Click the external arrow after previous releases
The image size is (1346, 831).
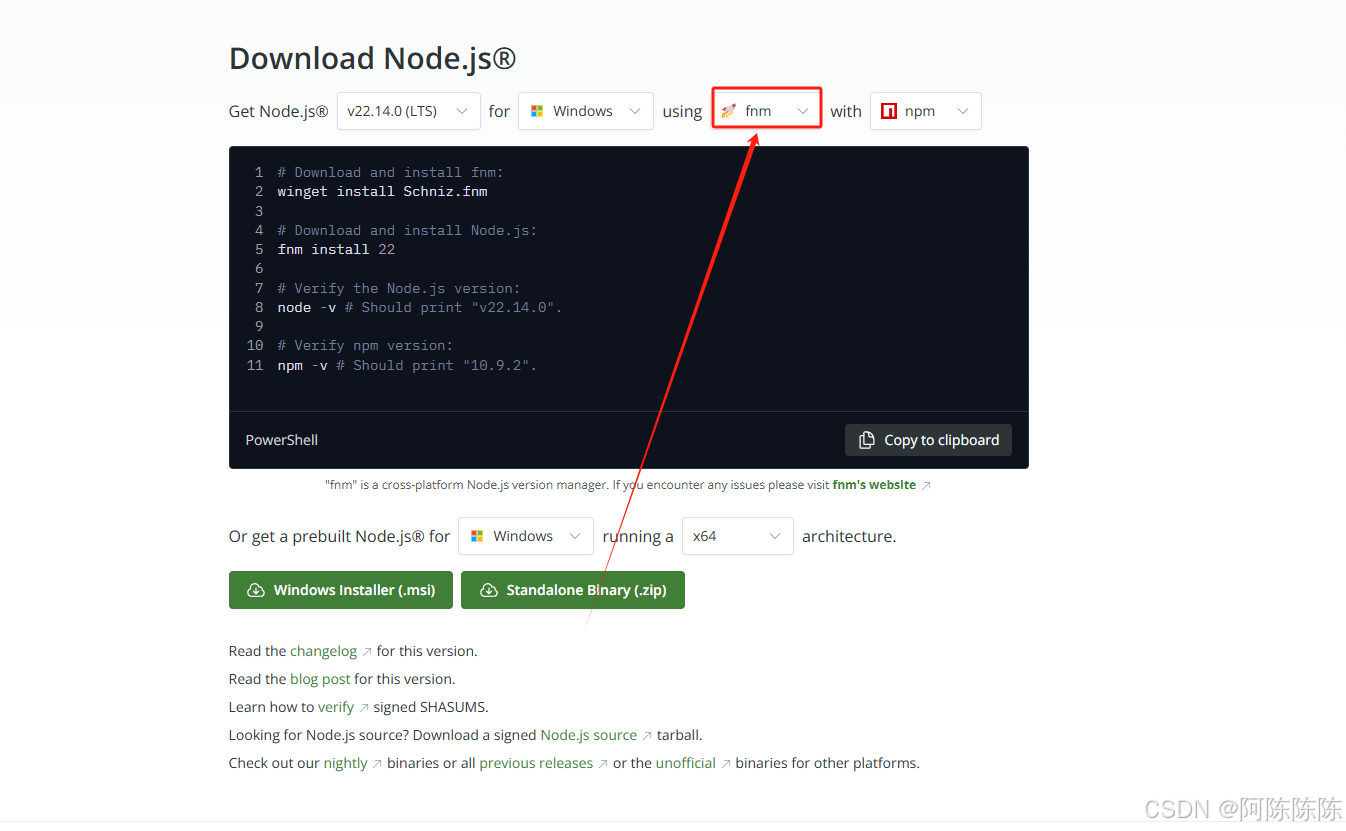pyautogui.click(x=603, y=764)
